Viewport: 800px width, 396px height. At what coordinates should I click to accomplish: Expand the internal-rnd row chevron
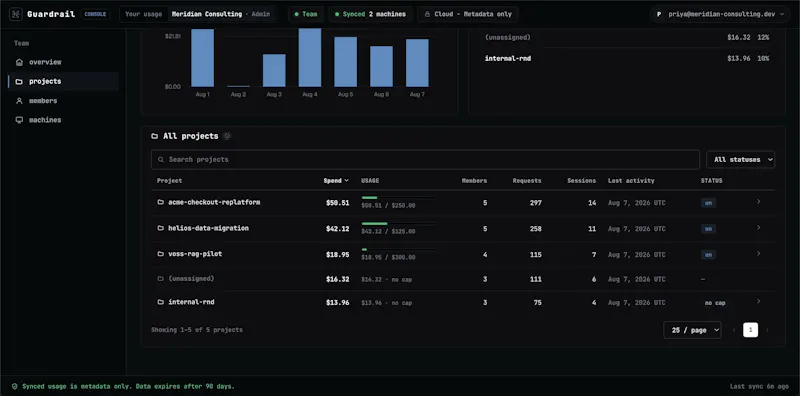(758, 302)
